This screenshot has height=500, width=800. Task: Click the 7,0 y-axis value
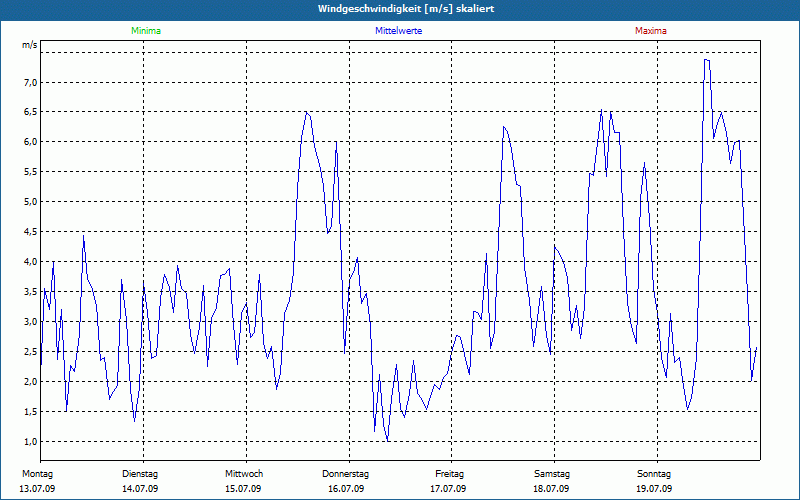[31, 82]
